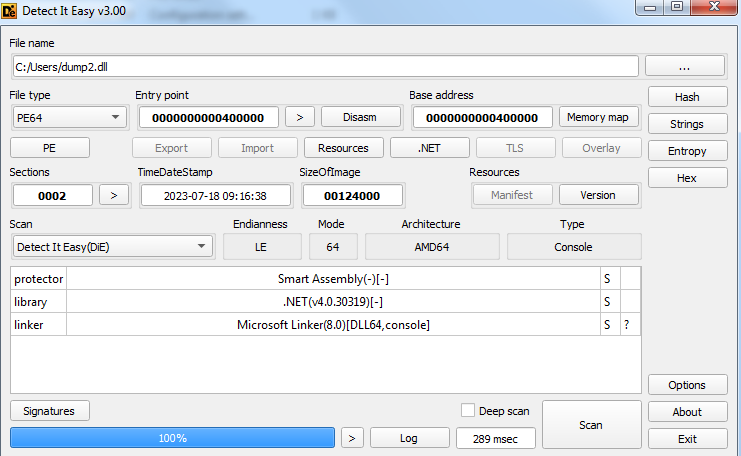Click the Endianness LE field
Screen dimensions: 741x456
(262, 247)
